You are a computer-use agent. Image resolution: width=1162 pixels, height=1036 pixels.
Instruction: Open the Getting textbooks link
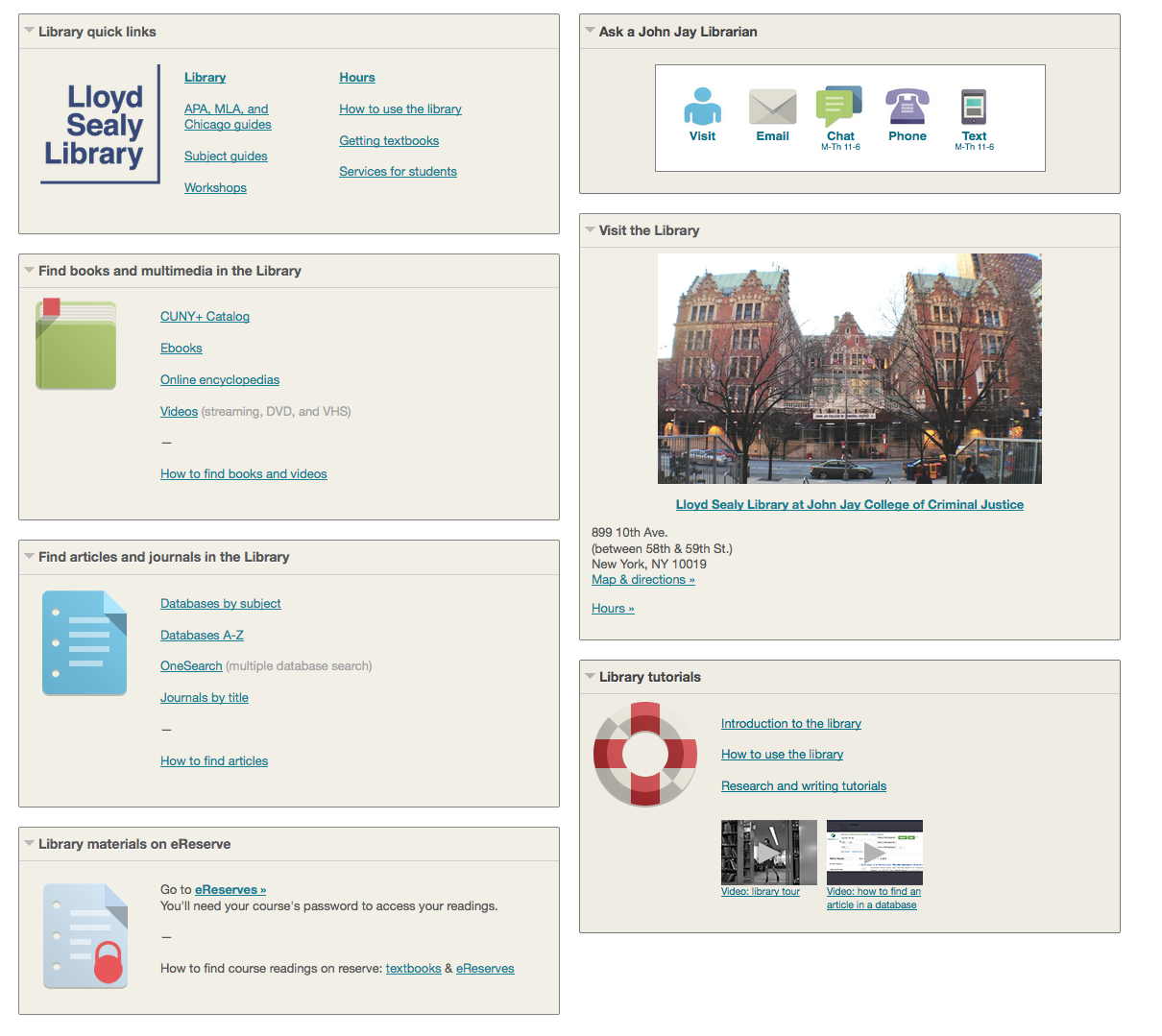389,140
